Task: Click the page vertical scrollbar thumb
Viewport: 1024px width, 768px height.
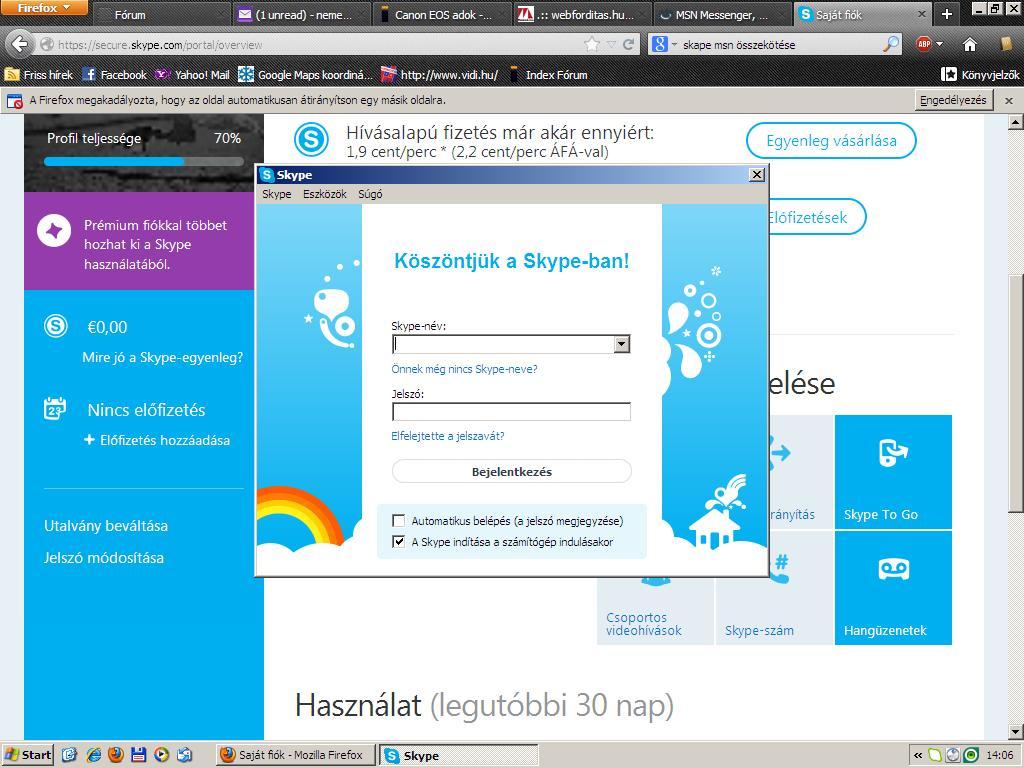Action: click(1015, 393)
